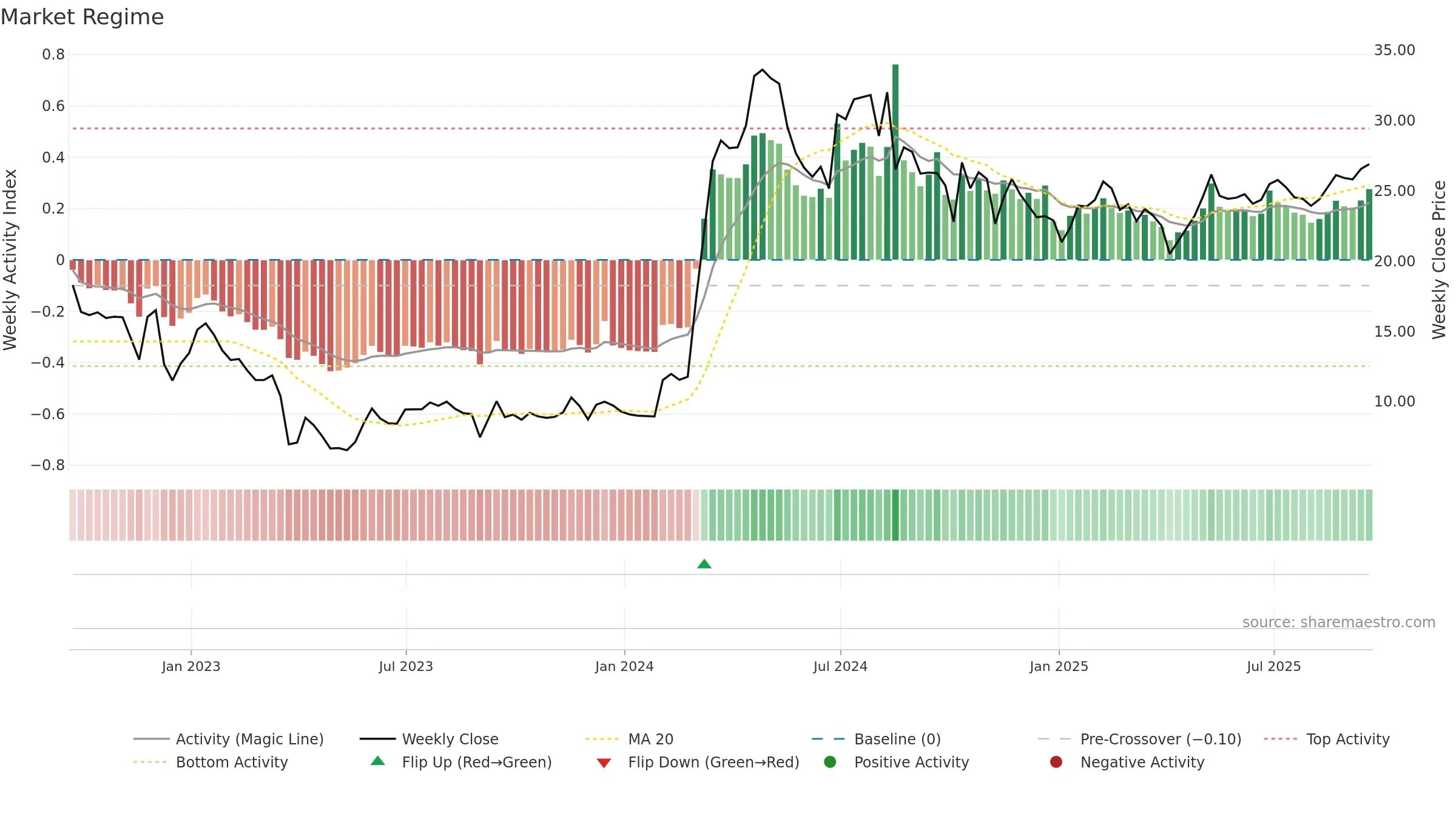Click the green triangle icon in legend

tap(378, 761)
